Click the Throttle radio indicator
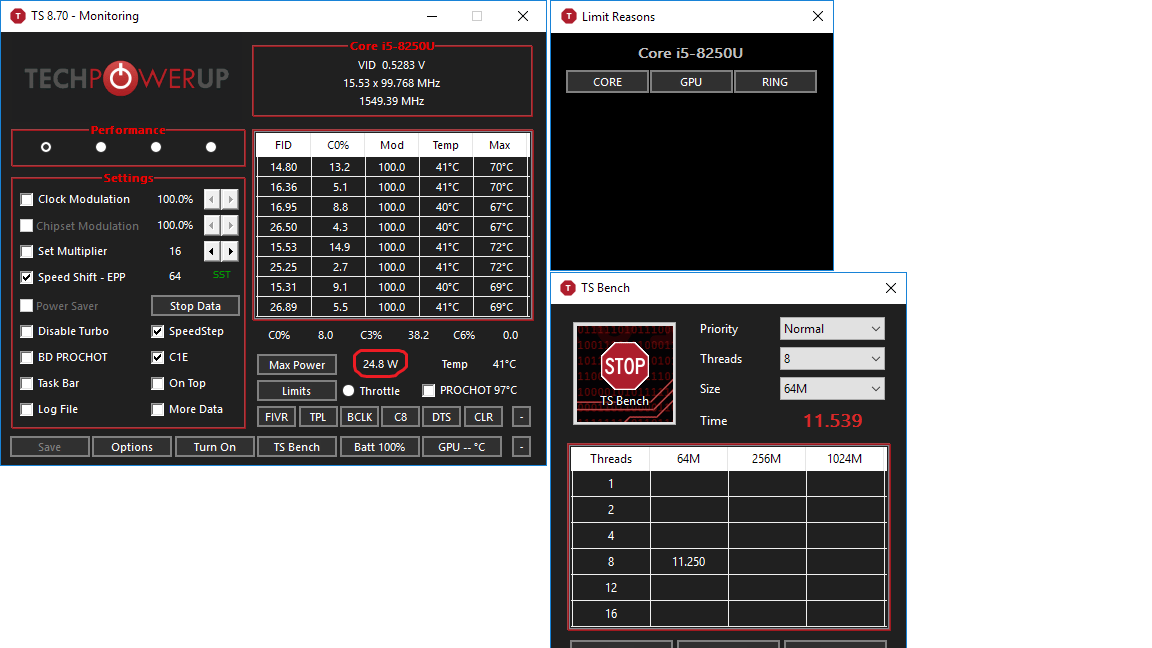Viewport: 1152px width, 648px height. (x=348, y=391)
